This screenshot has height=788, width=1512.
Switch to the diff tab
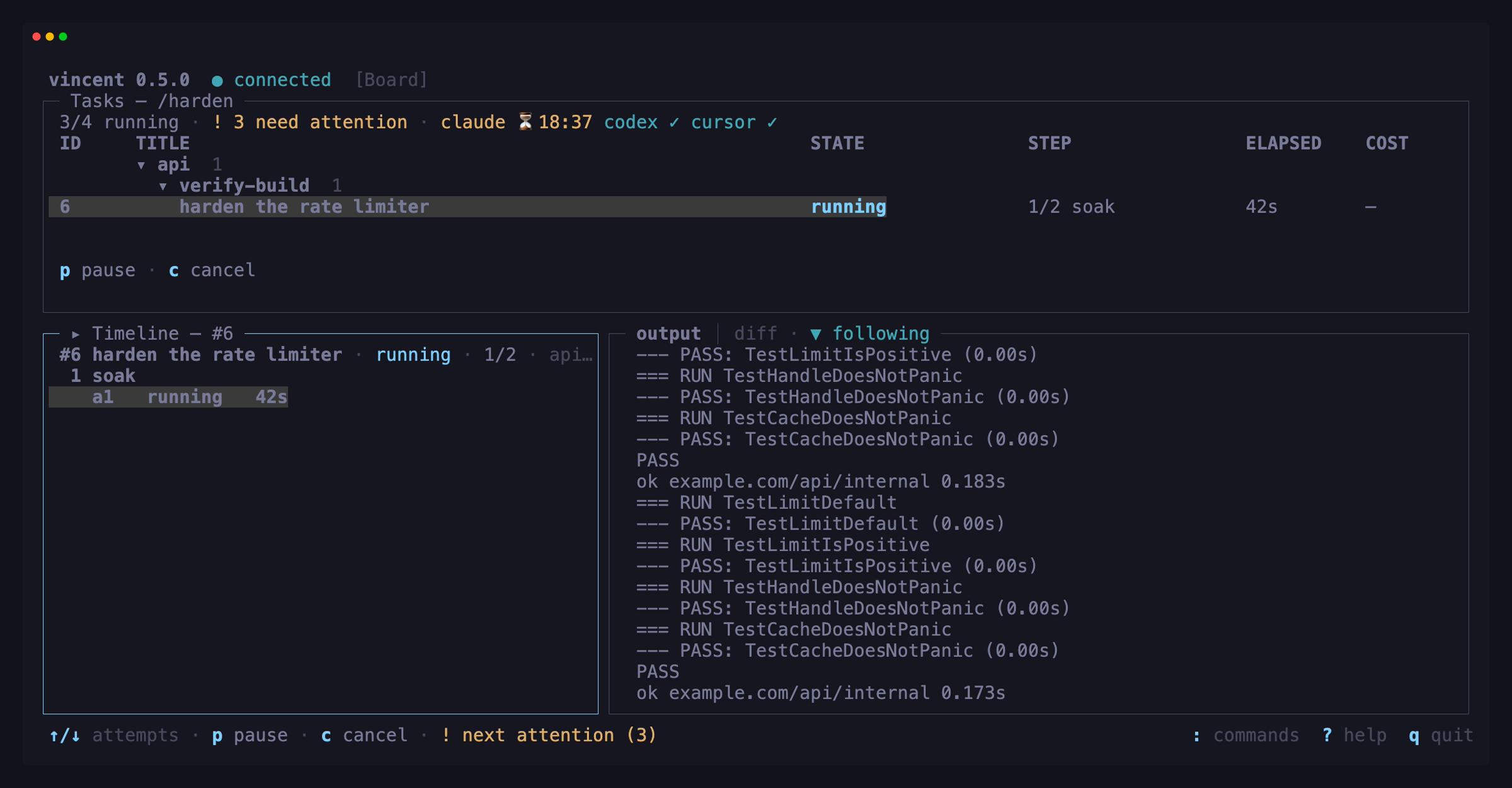coord(755,333)
